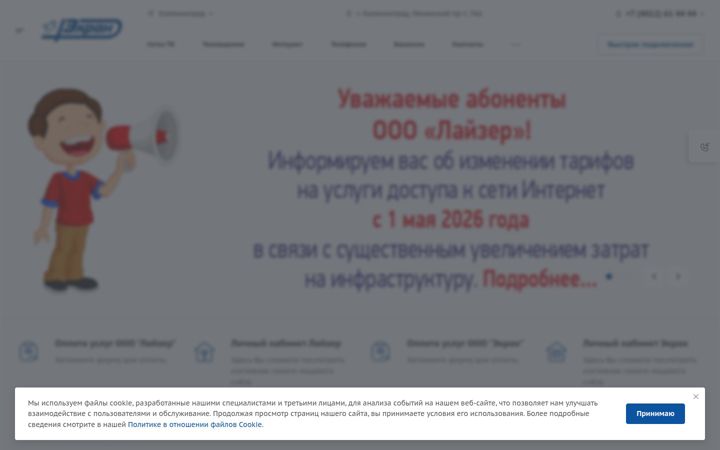The image size is (720, 450).
Task: Click the floating widget icon at right edge
Action: pyautogui.click(x=704, y=147)
